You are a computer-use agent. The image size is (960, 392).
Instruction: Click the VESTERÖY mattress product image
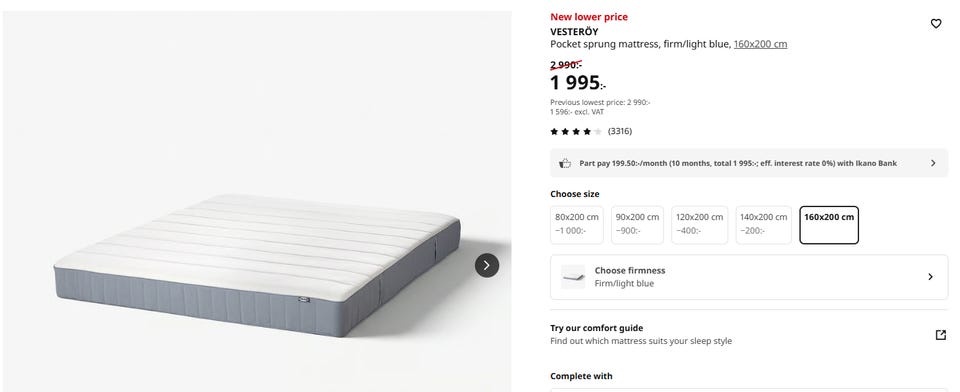(257, 265)
